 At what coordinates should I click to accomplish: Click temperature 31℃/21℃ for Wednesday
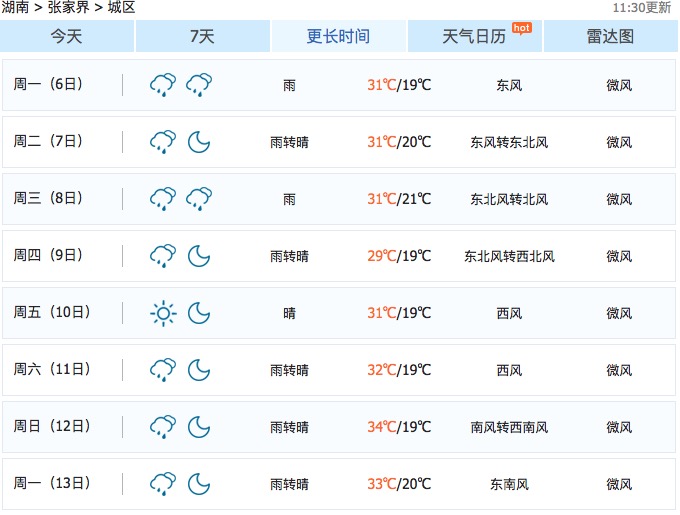(399, 199)
